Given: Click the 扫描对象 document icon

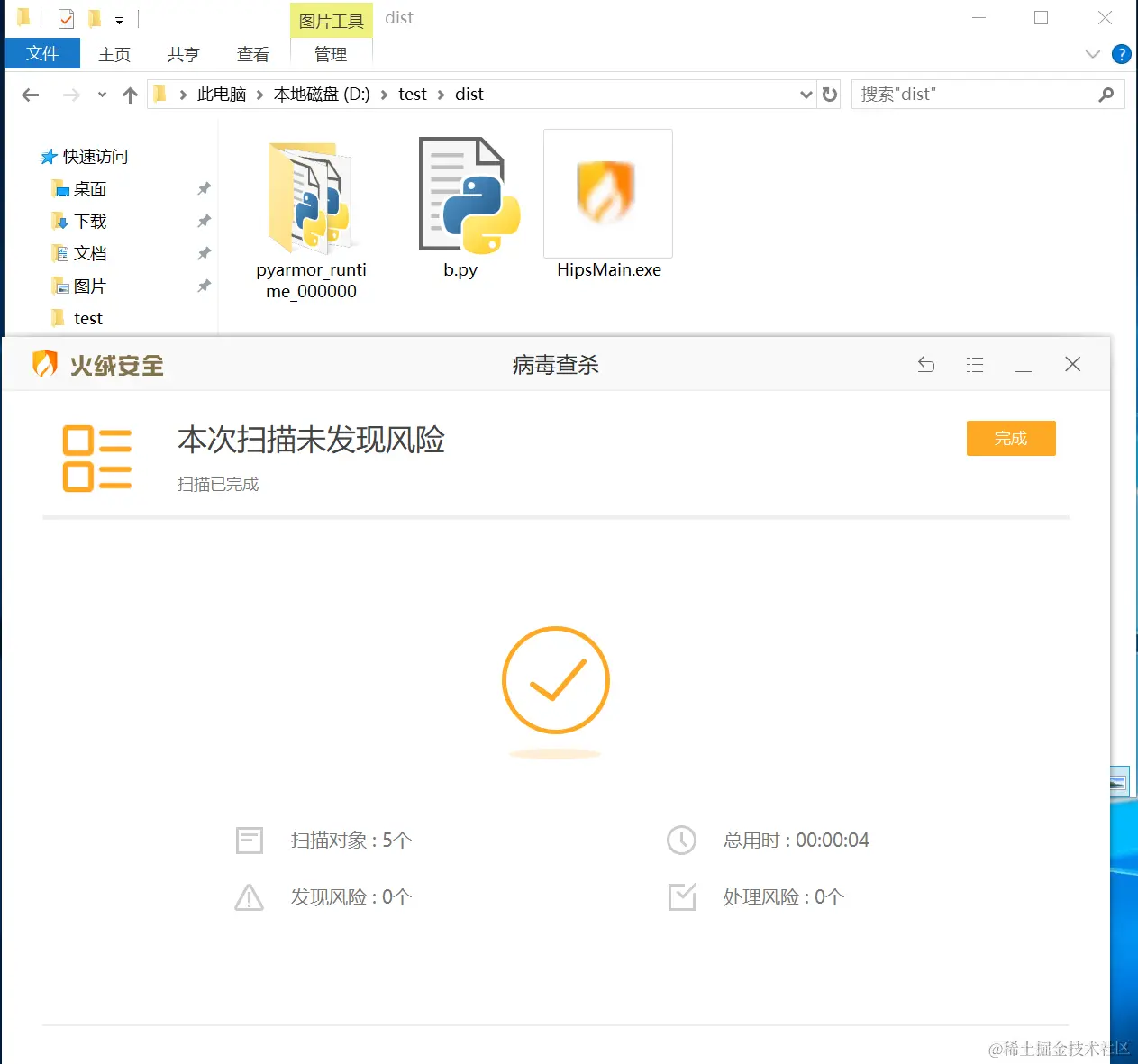Looking at the screenshot, I should (249, 841).
